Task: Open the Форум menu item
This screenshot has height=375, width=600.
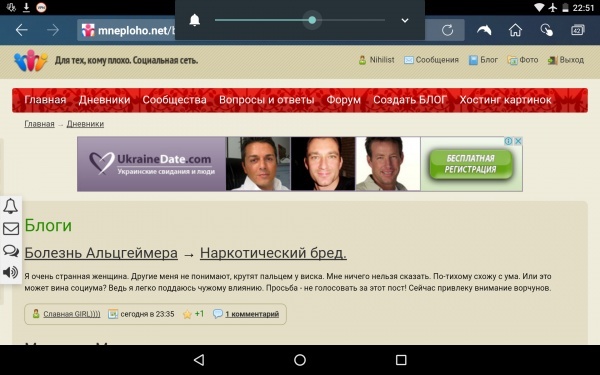Action: pos(344,100)
